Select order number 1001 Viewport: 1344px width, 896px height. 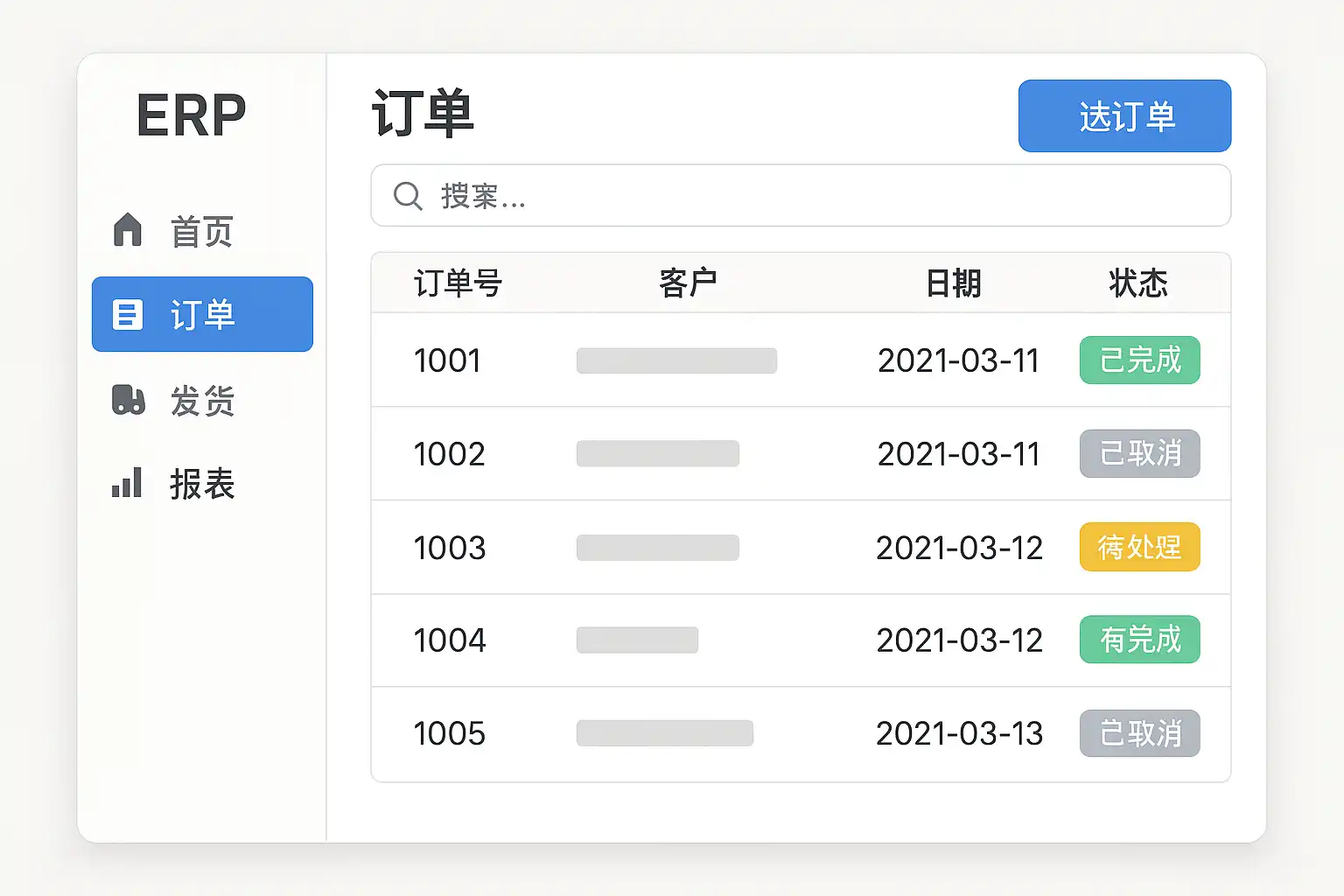tap(447, 360)
